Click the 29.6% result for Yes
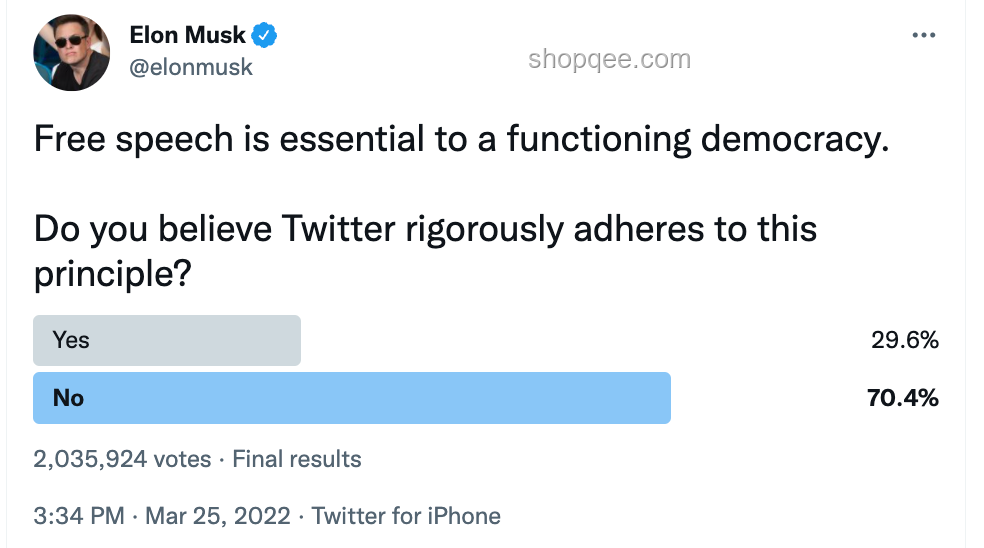Screen dimensions: 984x548 pos(904,340)
